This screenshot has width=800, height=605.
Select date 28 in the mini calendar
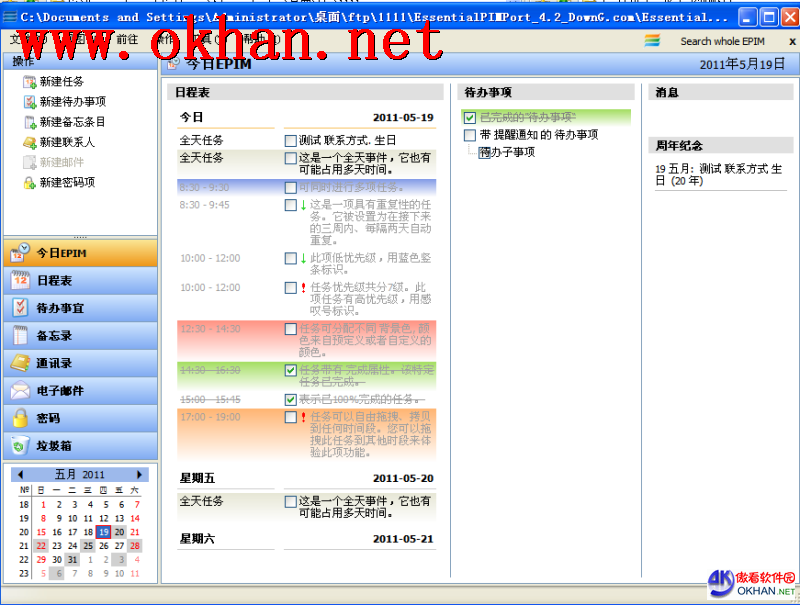pos(135,546)
